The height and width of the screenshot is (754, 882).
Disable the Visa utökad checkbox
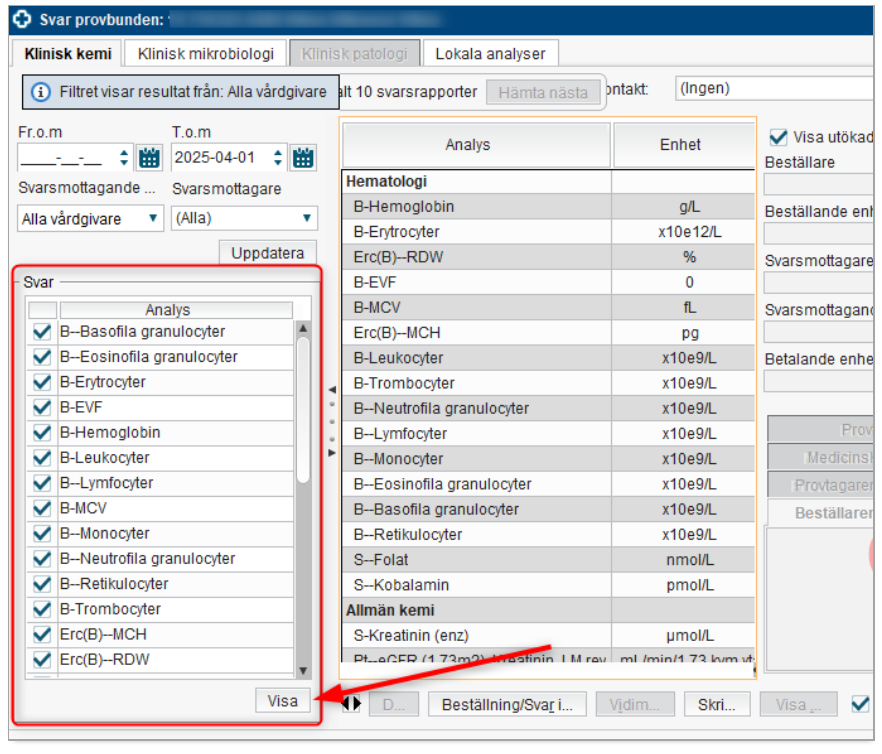click(x=778, y=137)
